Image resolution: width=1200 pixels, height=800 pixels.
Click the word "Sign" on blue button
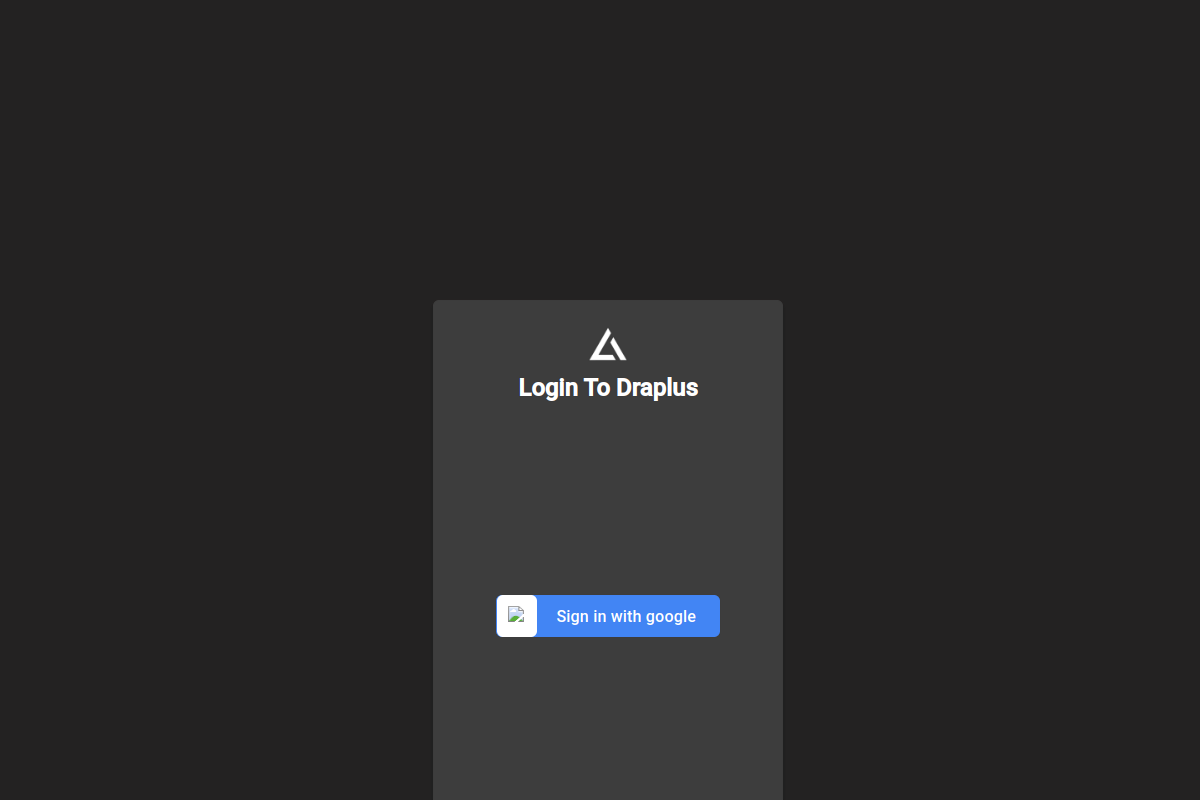point(573,616)
